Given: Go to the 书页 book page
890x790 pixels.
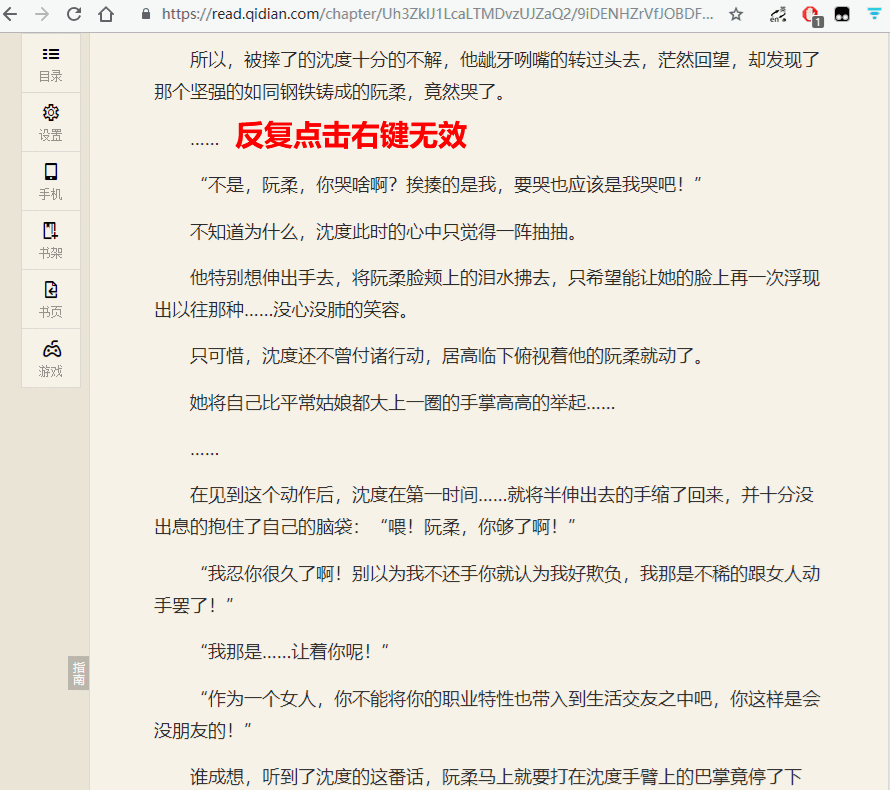Looking at the screenshot, I should (51, 300).
